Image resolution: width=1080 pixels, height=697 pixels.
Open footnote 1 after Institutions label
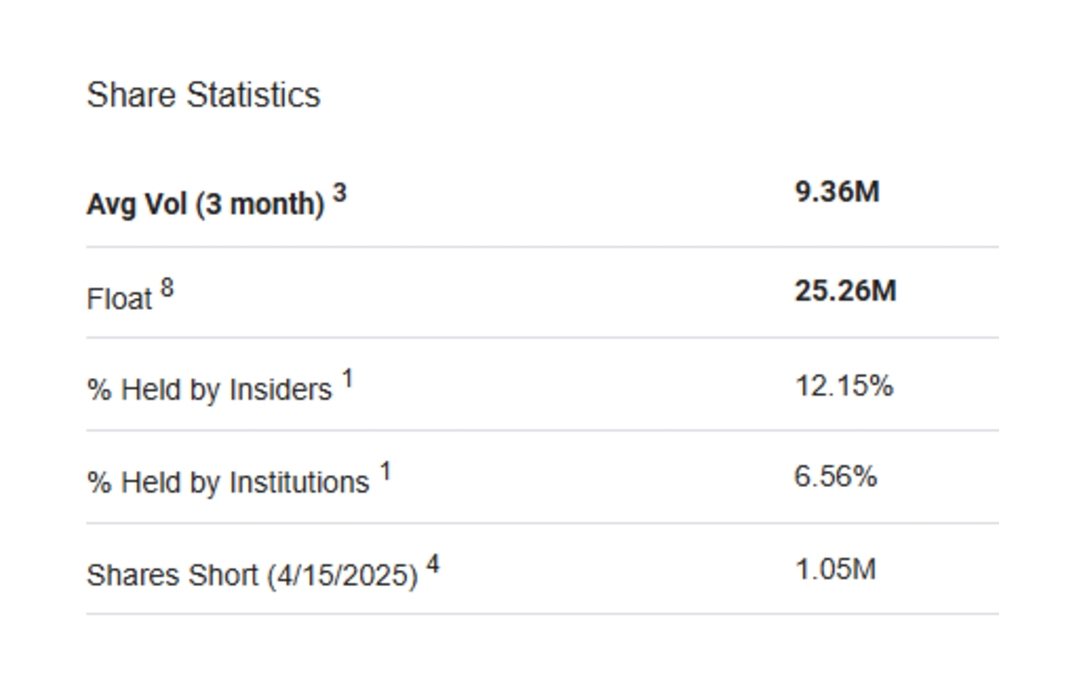385,472
